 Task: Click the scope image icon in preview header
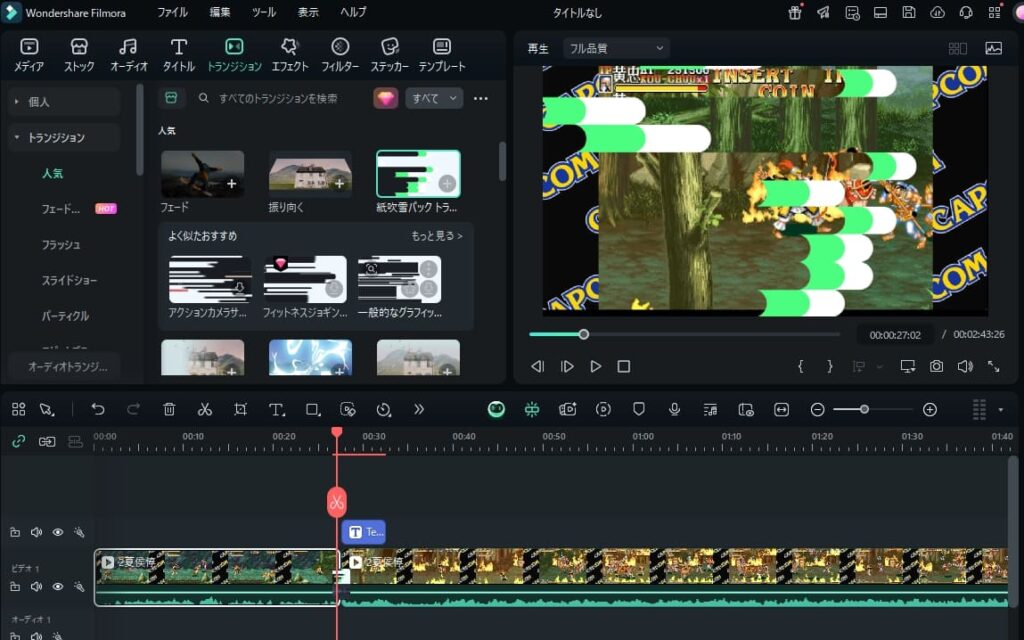point(993,48)
